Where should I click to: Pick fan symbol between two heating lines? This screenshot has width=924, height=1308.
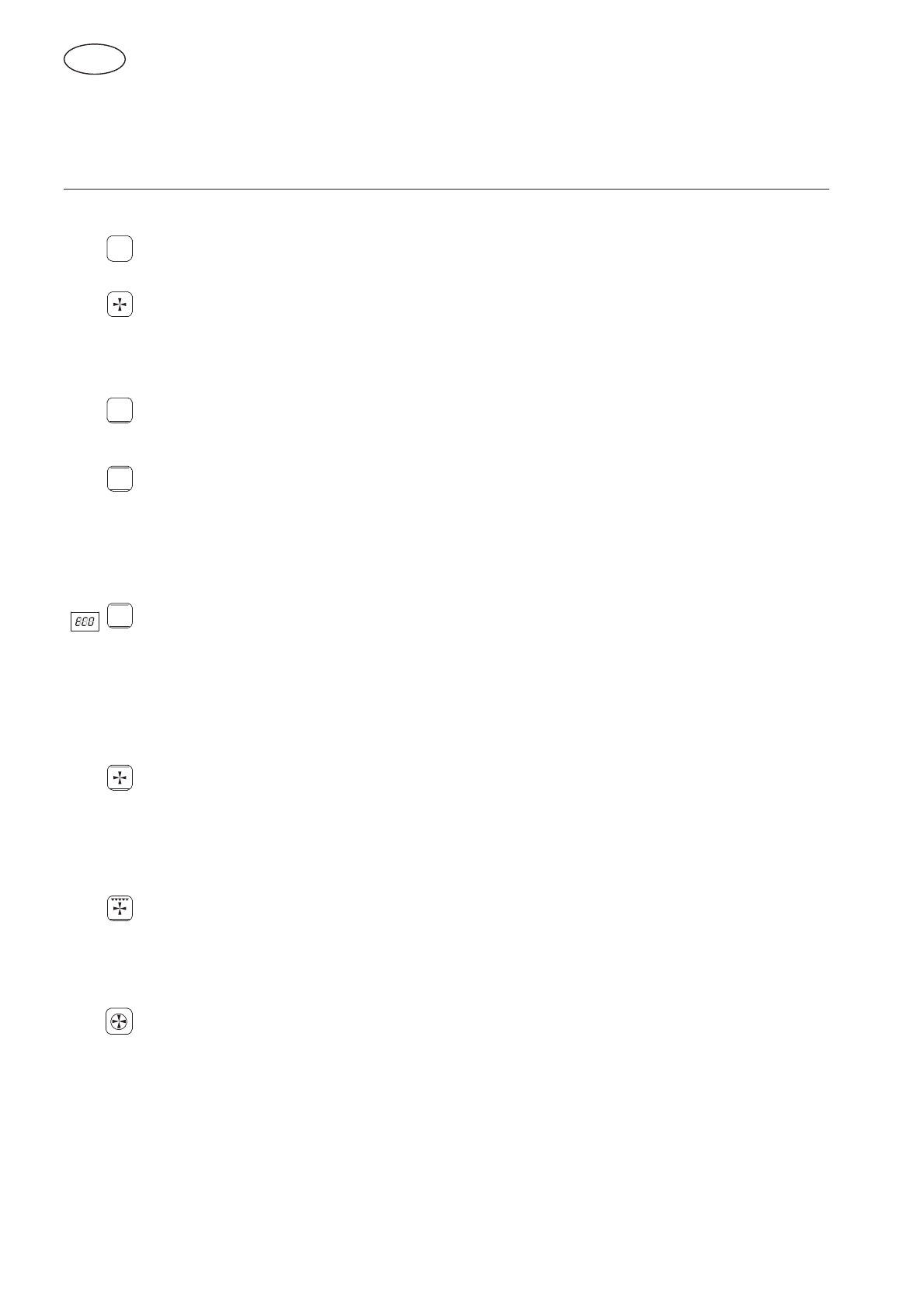[x=120, y=777]
